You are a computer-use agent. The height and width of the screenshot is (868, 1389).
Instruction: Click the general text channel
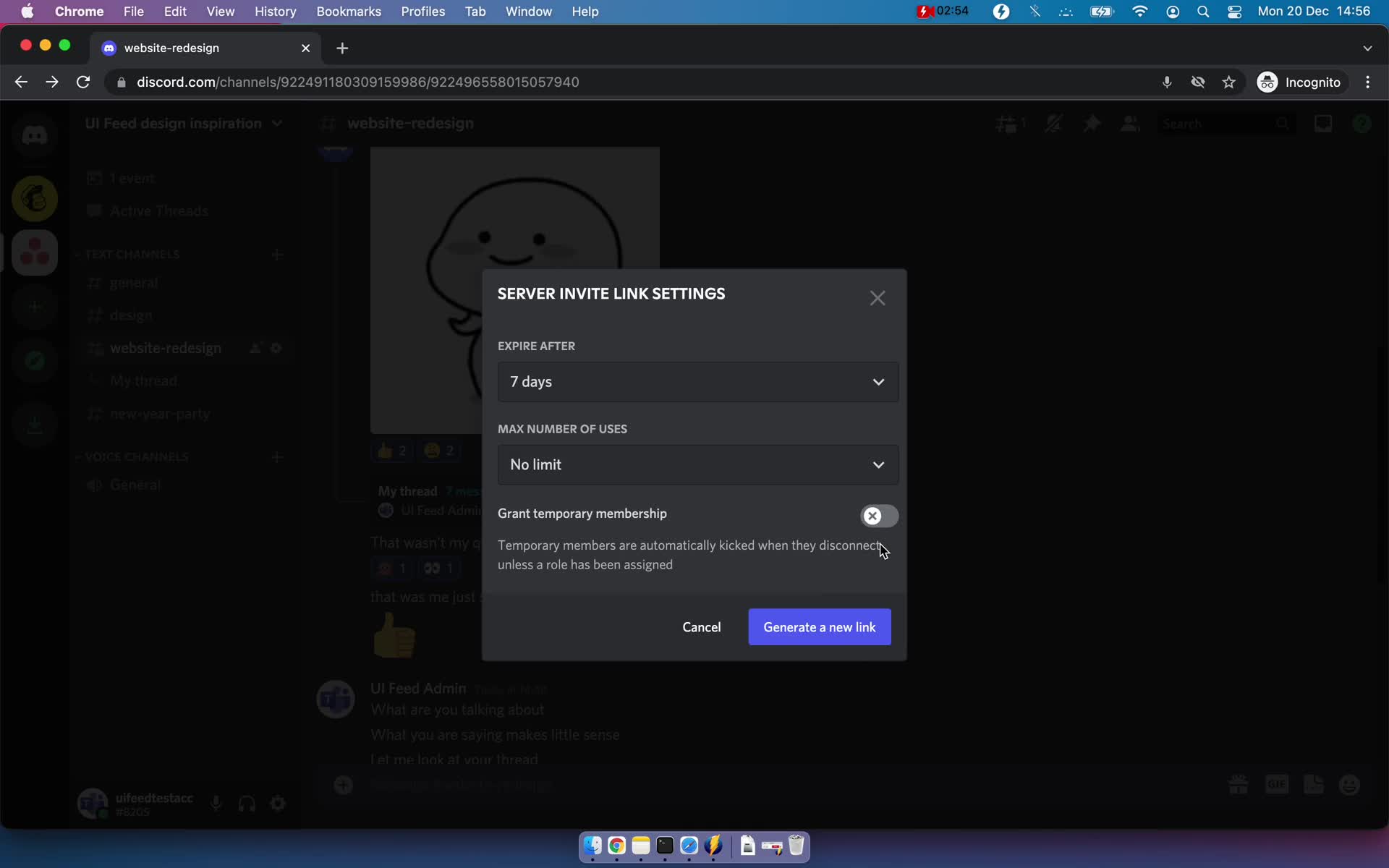pos(133,282)
